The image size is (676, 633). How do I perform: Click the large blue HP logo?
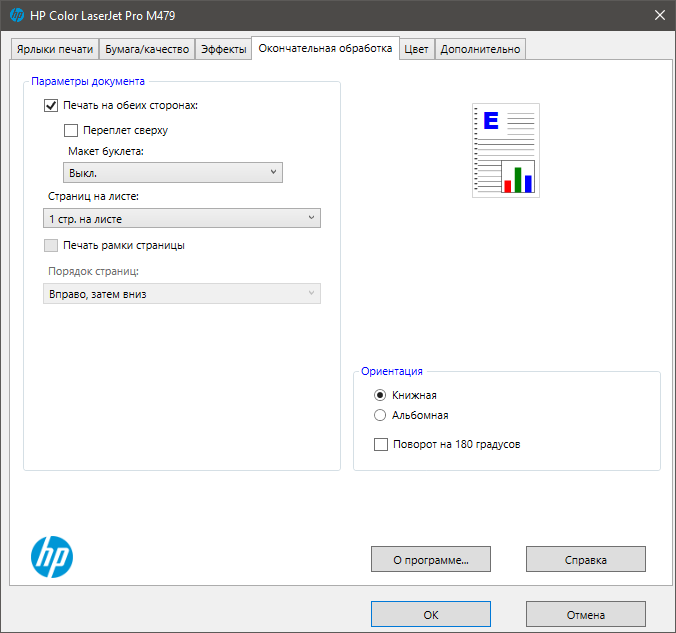(x=52, y=557)
